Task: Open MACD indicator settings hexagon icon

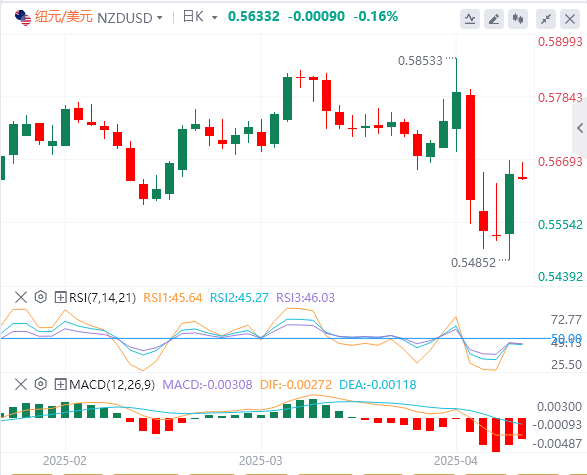Action: pyautogui.click(x=40, y=384)
